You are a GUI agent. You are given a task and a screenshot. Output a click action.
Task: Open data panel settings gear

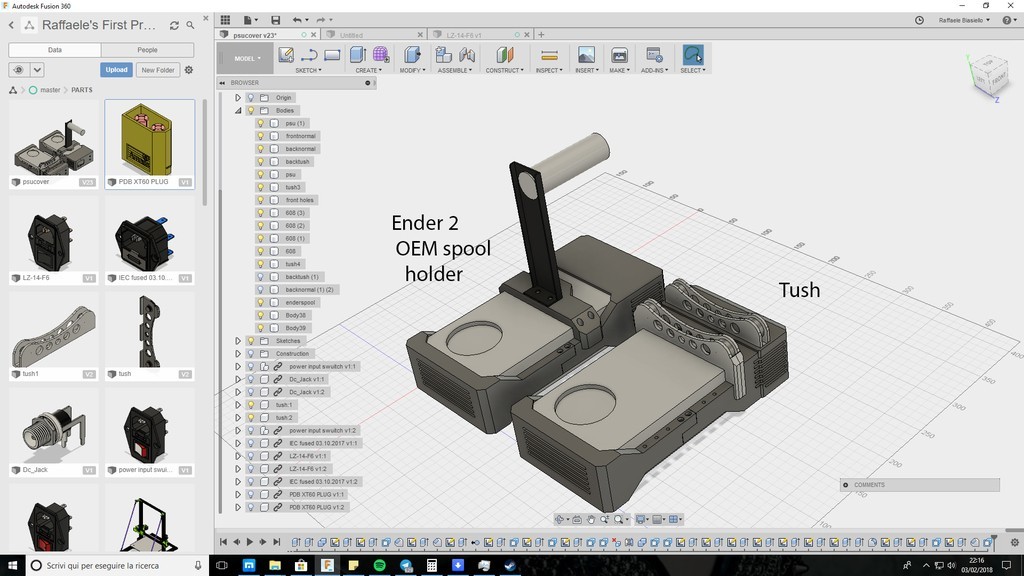tap(189, 70)
